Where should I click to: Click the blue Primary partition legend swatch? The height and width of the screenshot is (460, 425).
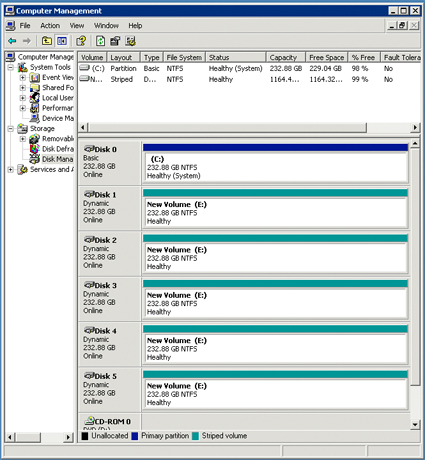click(135, 436)
